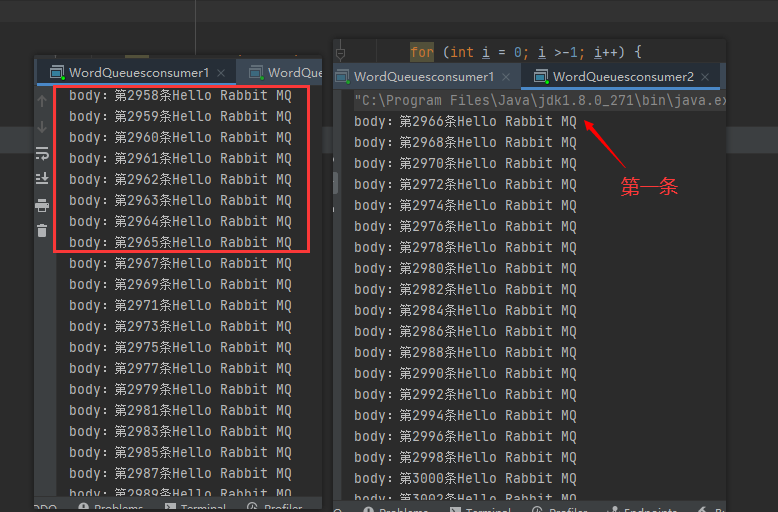This screenshot has height=512, width=778.
Task: Click the console line for message 2958
Action: tap(180, 96)
